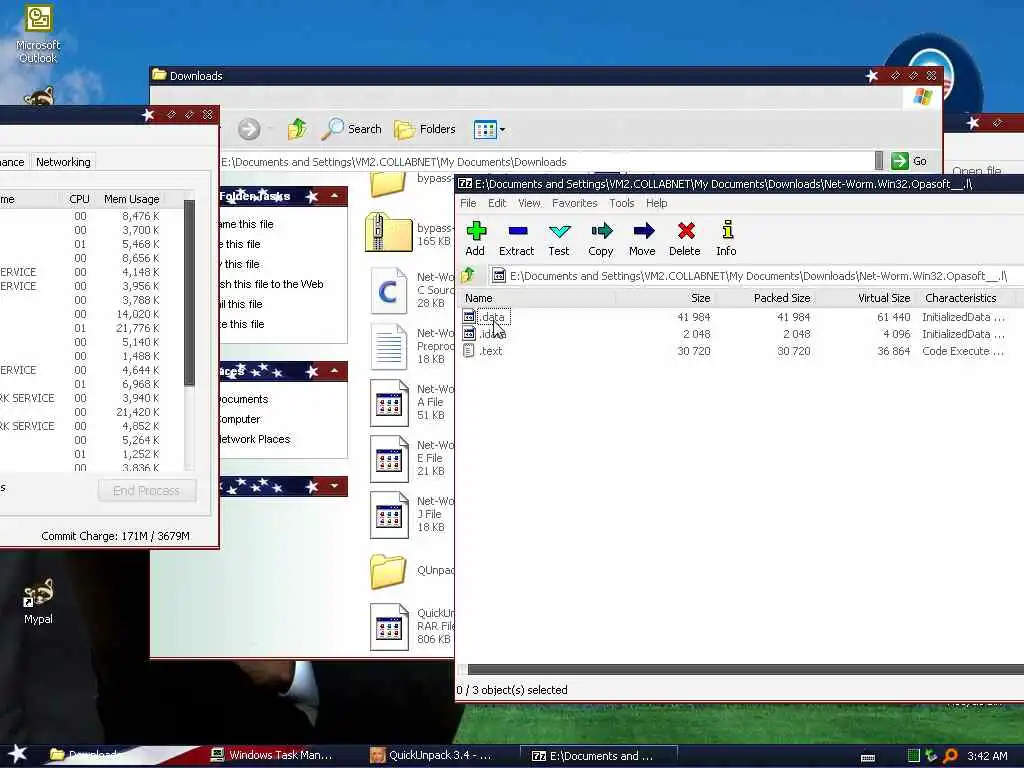Open the View menu in 7-Zip
1024x768 pixels.
pyautogui.click(x=529, y=203)
